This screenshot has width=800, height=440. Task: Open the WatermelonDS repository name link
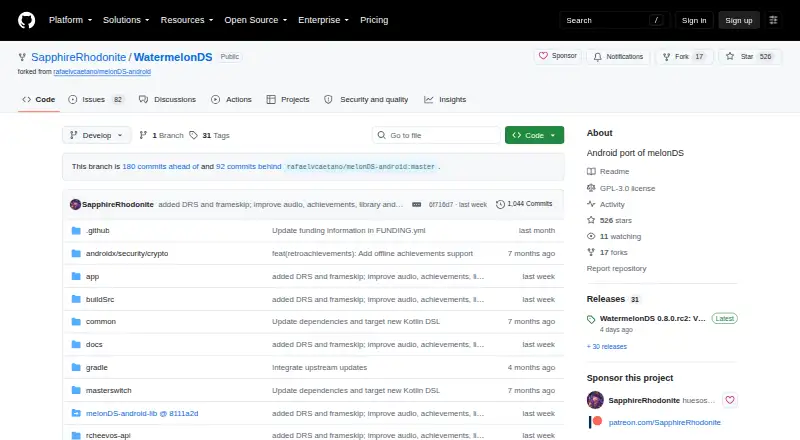pos(173,57)
